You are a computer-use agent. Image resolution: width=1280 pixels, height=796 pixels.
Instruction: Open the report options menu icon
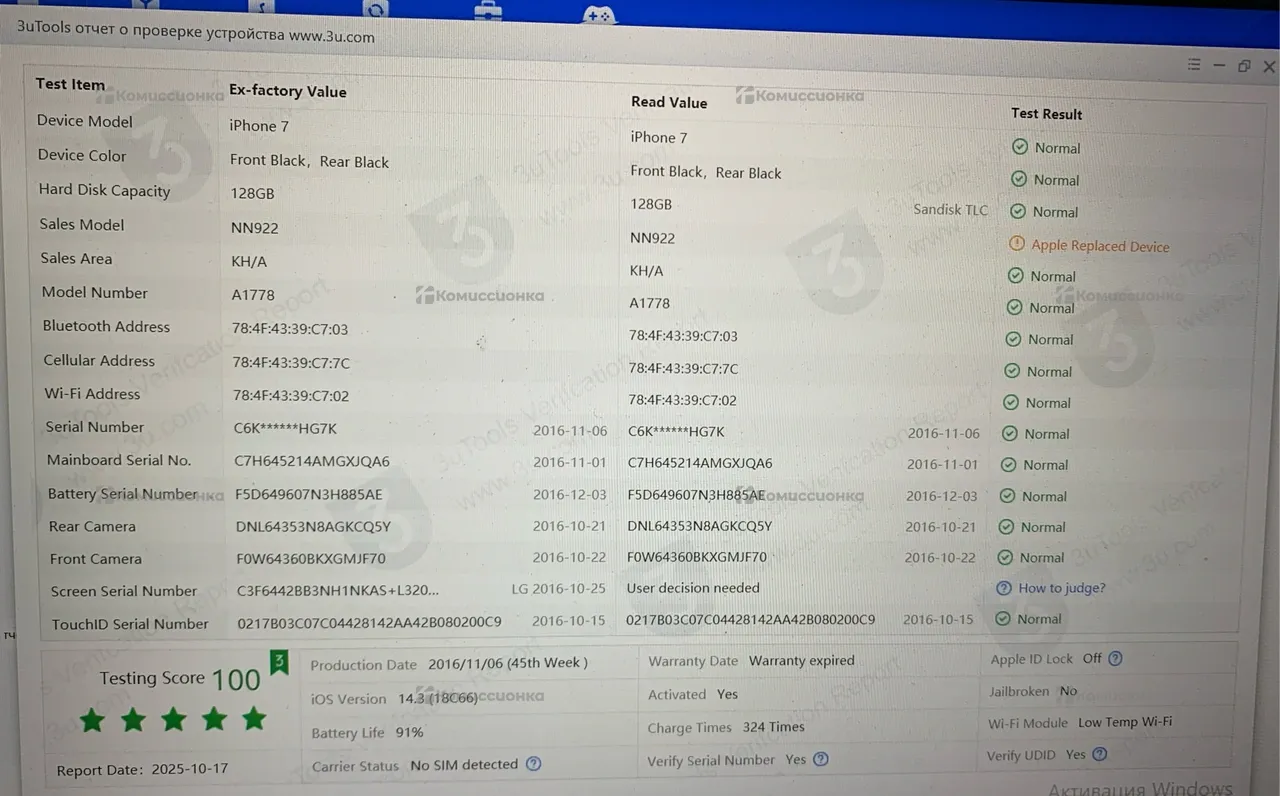1194,65
